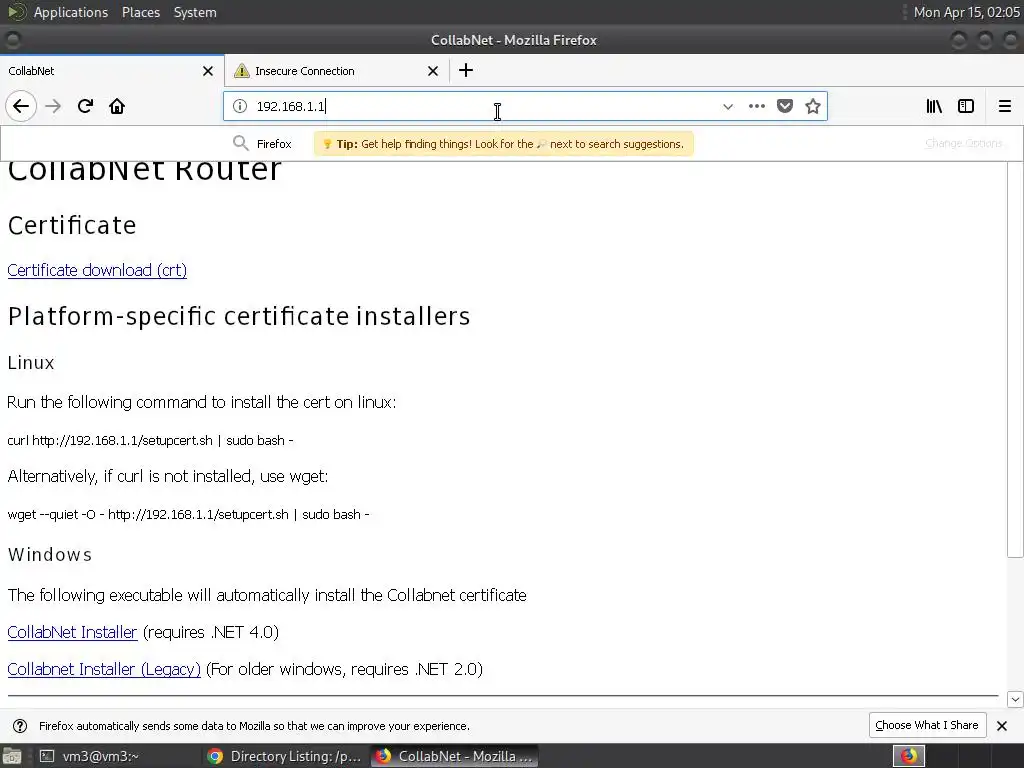
Task: Click Change Options in suggestion dropdown
Action: 963,143
